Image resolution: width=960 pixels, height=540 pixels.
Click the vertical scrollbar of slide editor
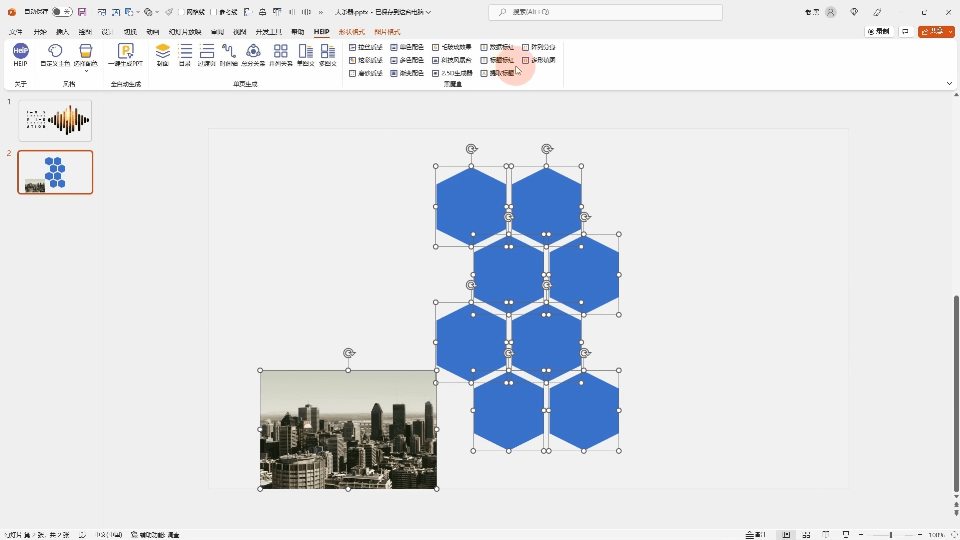pos(956,394)
